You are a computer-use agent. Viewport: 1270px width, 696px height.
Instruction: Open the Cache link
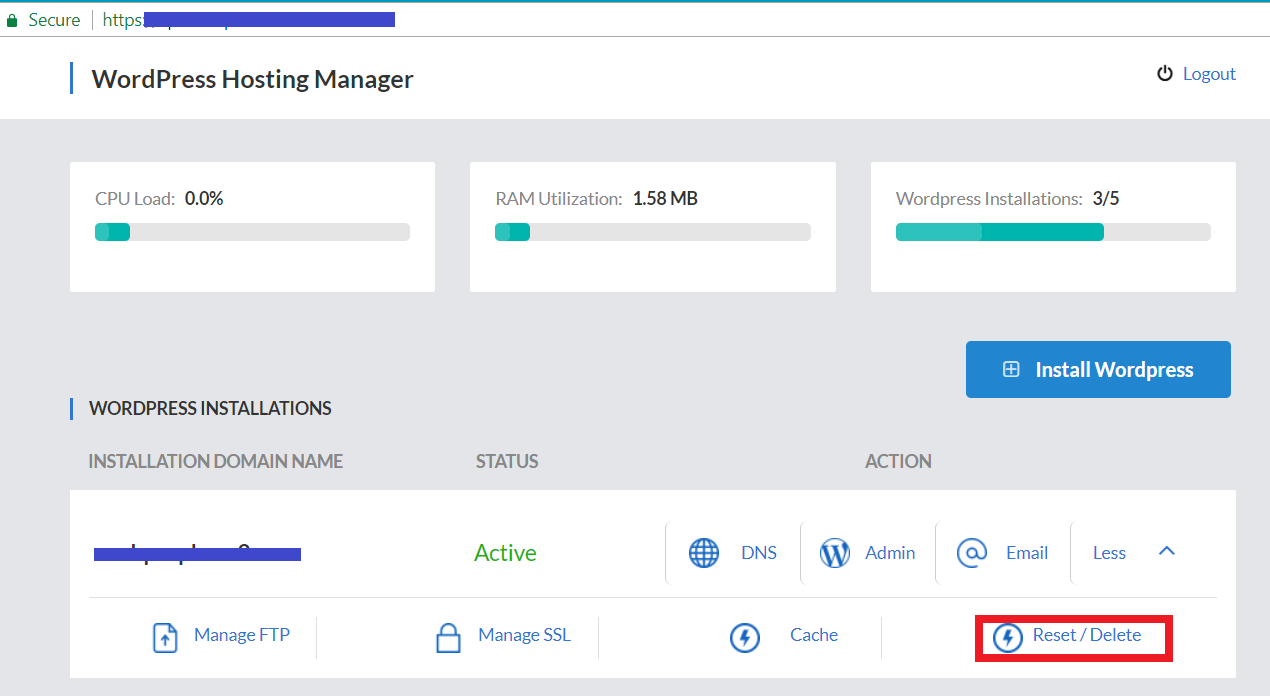[814, 635]
